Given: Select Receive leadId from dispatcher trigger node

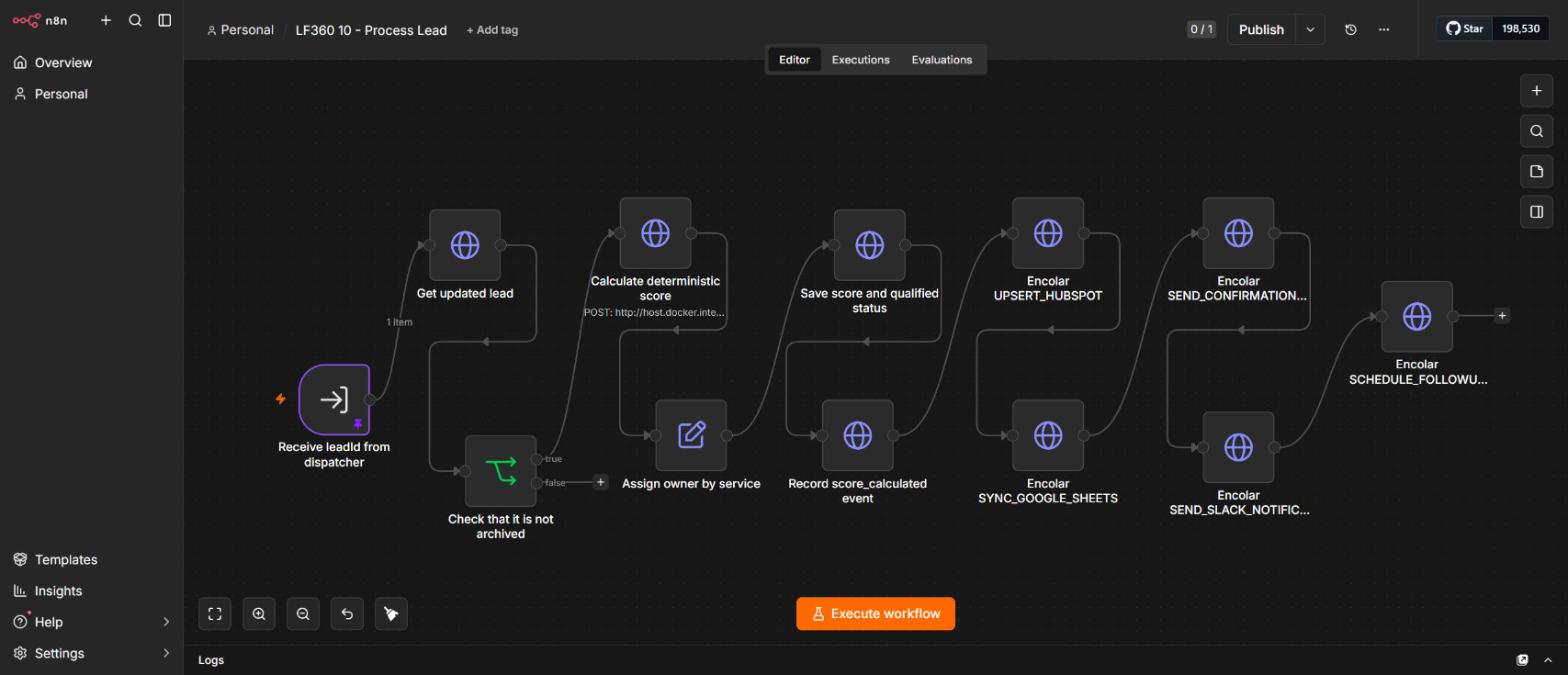Looking at the screenshot, I should [334, 400].
